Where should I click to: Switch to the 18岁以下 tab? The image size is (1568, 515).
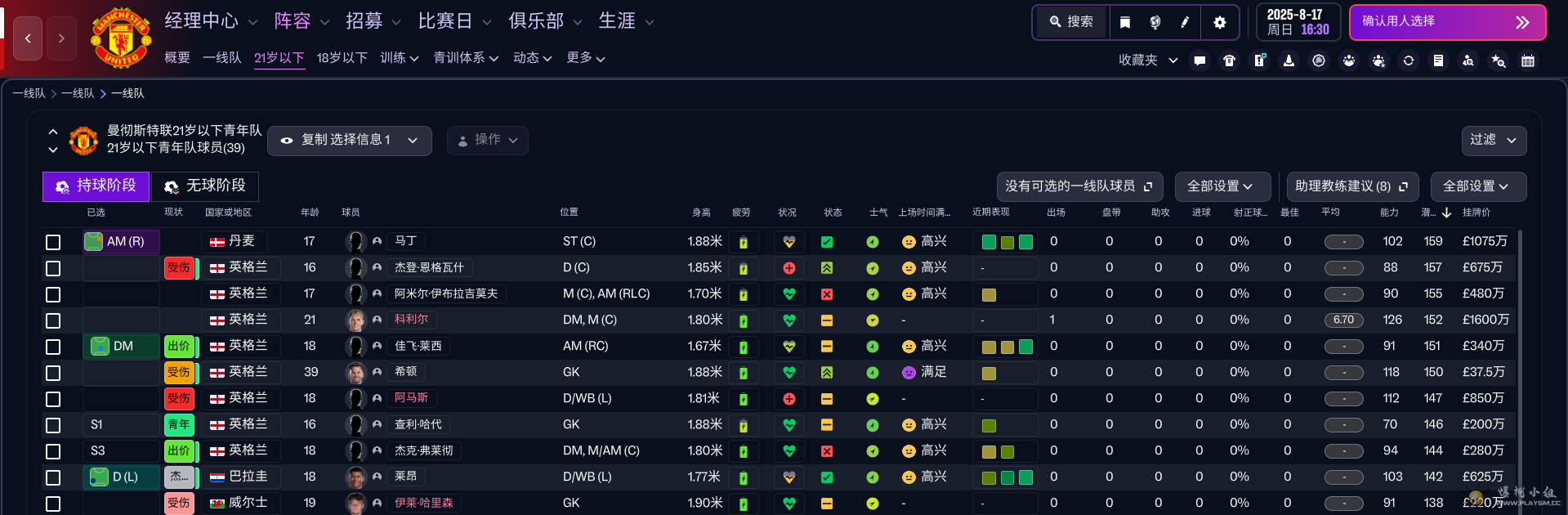tap(342, 58)
